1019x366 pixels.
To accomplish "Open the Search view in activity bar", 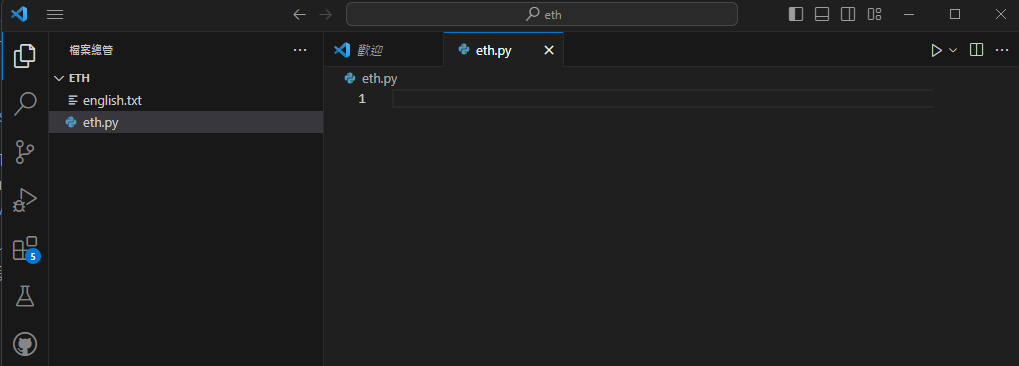I will click(x=25, y=103).
